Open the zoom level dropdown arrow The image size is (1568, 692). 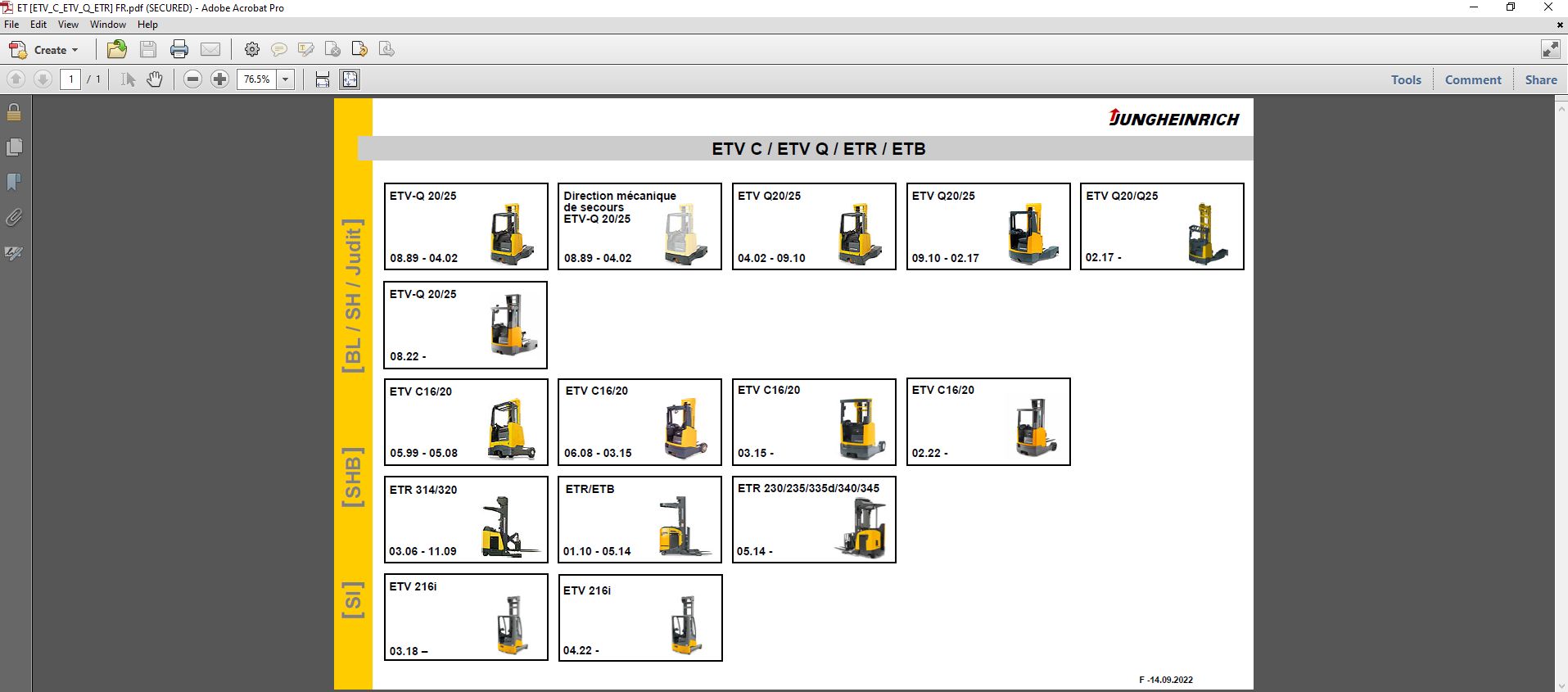coord(286,79)
